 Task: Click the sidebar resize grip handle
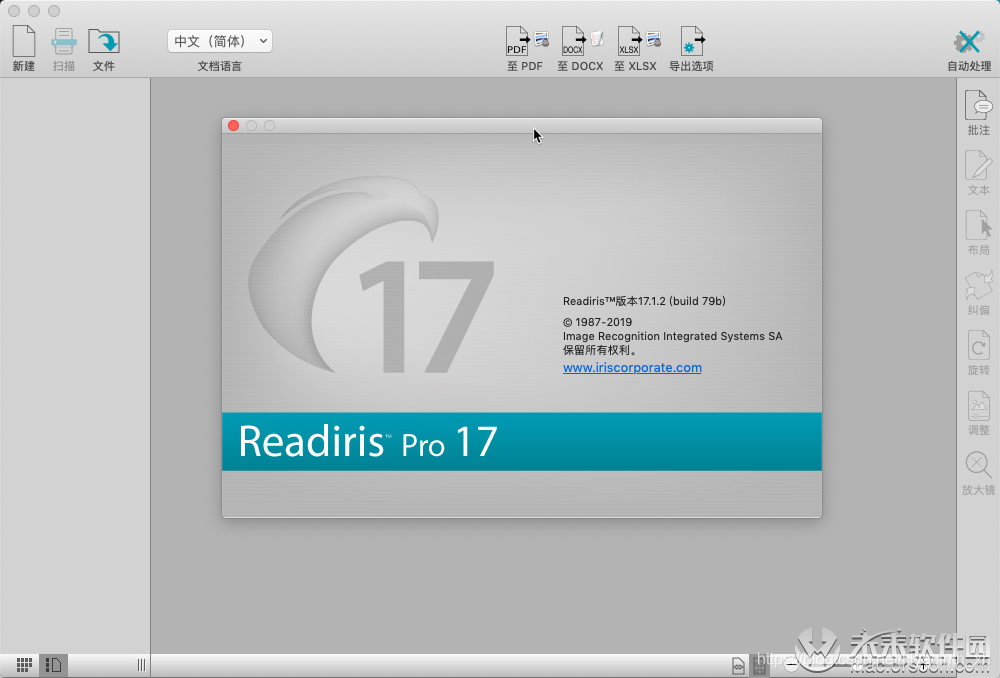(142, 665)
